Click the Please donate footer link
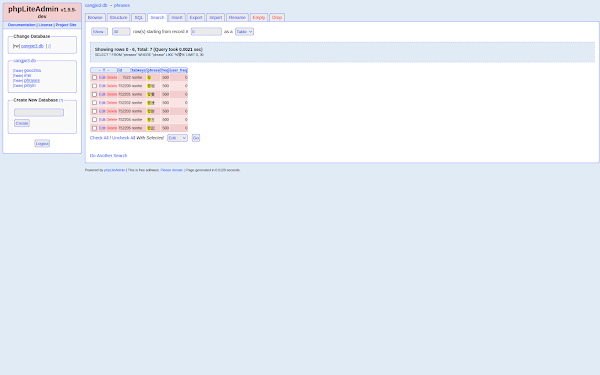Image resolution: width=600 pixels, height=375 pixels. pyautogui.click(x=171, y=170)
